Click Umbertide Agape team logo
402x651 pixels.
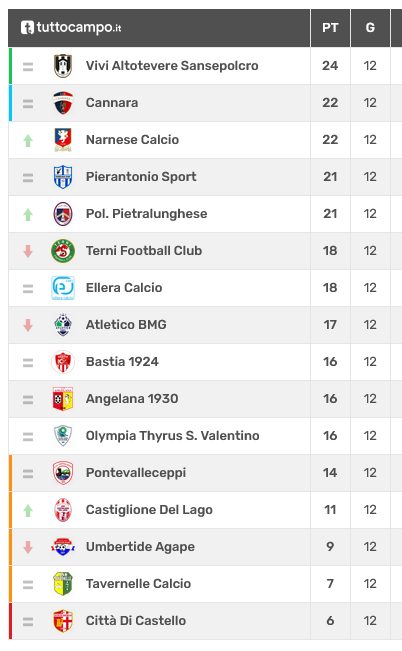[x=63, y=547]
